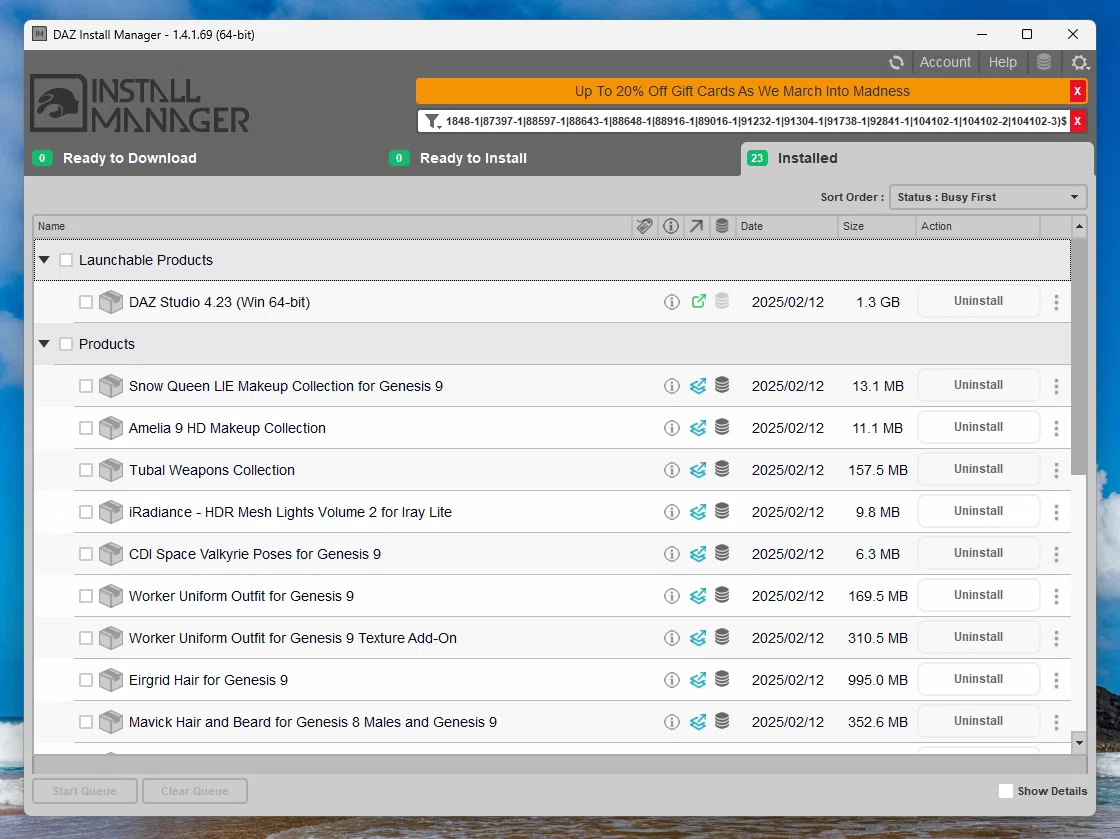Select iRadiance HDR Mesh Lights checkbox
Screen dimensions: 1120x839
pos(86,512)
